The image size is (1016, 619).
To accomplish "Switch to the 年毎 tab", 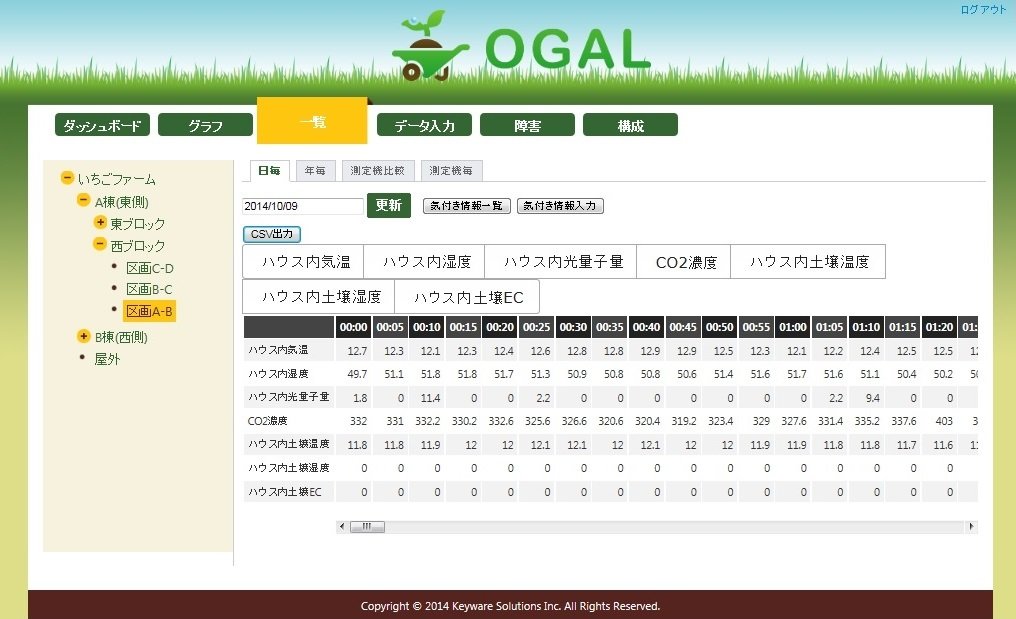I will point(315,171).
